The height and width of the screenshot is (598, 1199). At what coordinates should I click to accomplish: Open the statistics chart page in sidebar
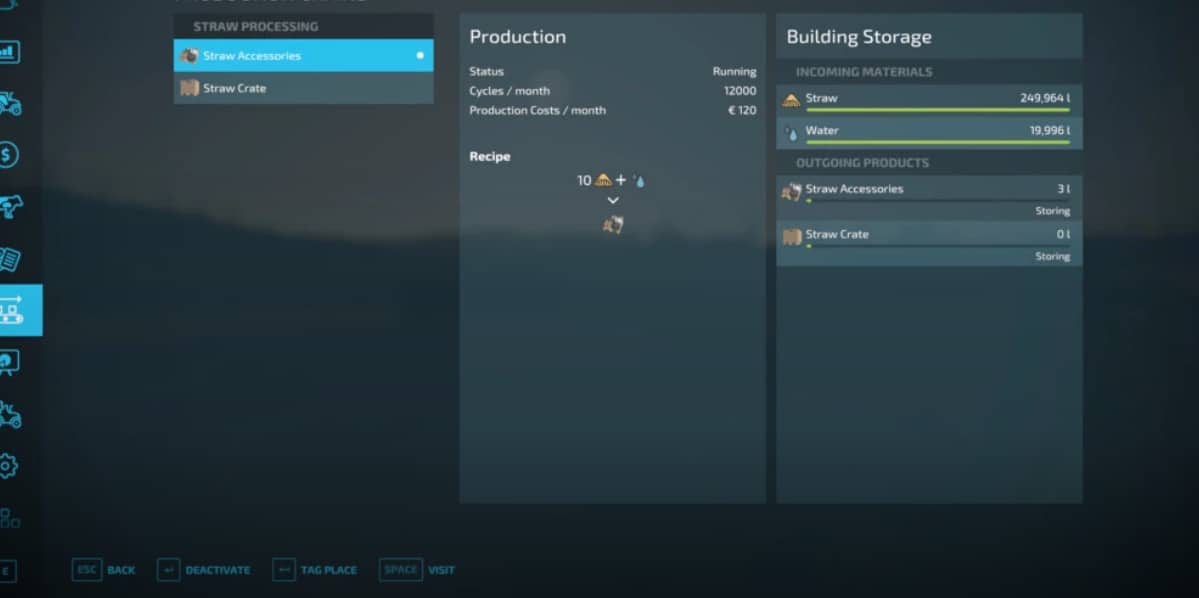[x=10, y=52]
